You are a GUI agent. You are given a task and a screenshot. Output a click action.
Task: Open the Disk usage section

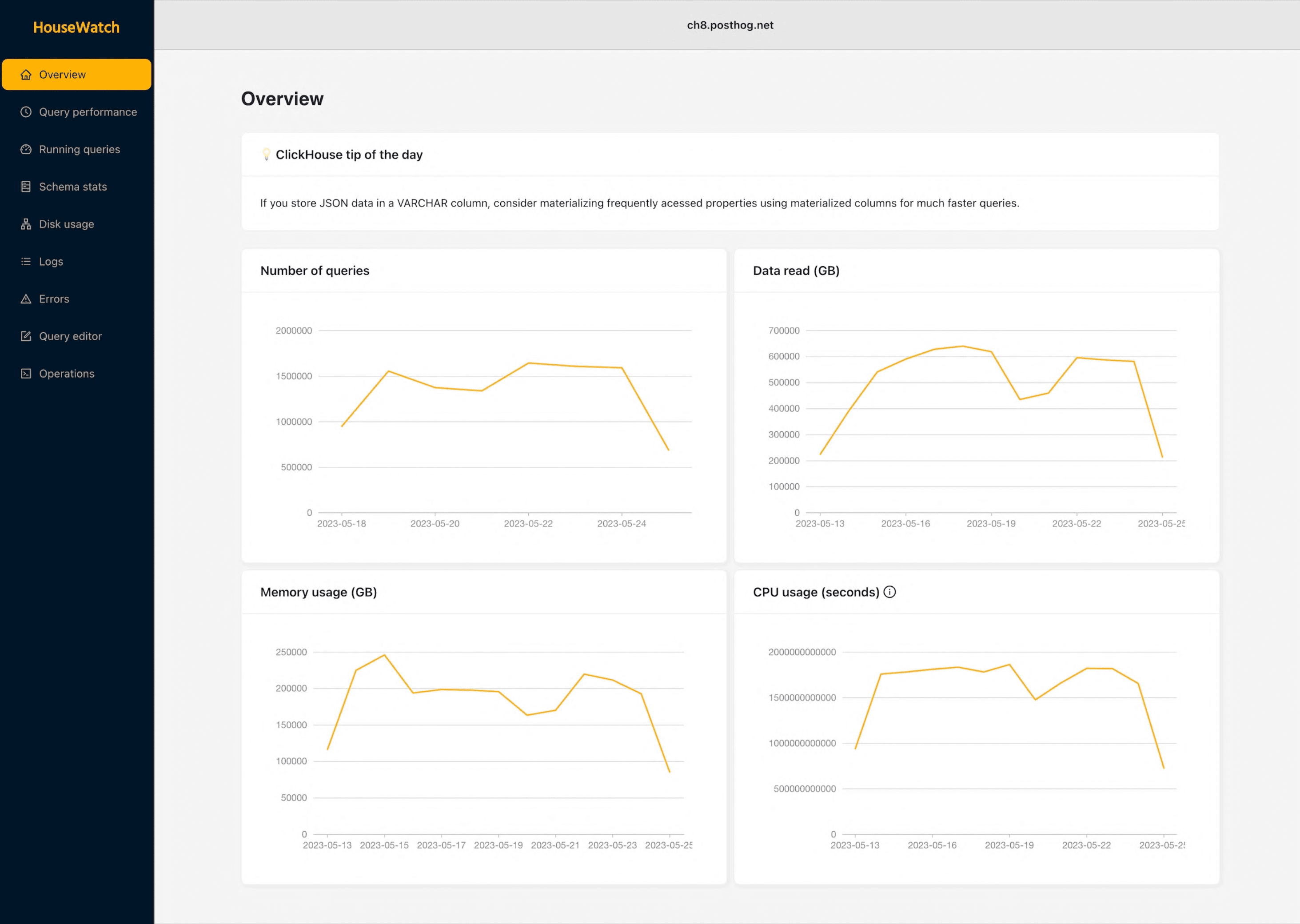pos(67,224)
